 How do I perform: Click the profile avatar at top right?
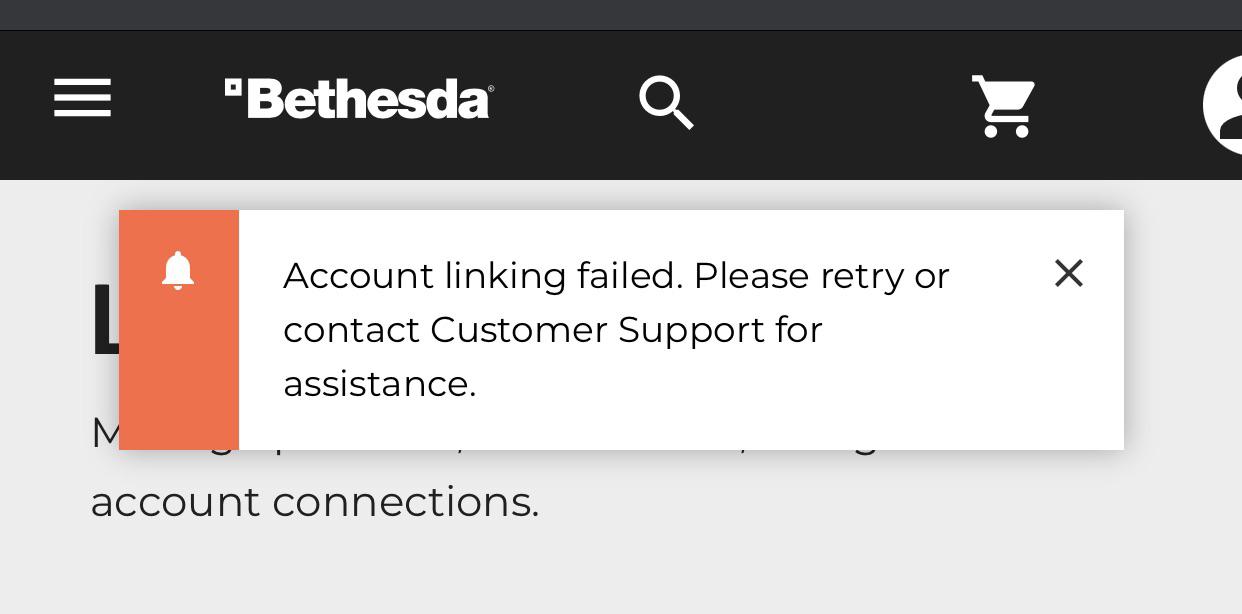pos(1230,103)
